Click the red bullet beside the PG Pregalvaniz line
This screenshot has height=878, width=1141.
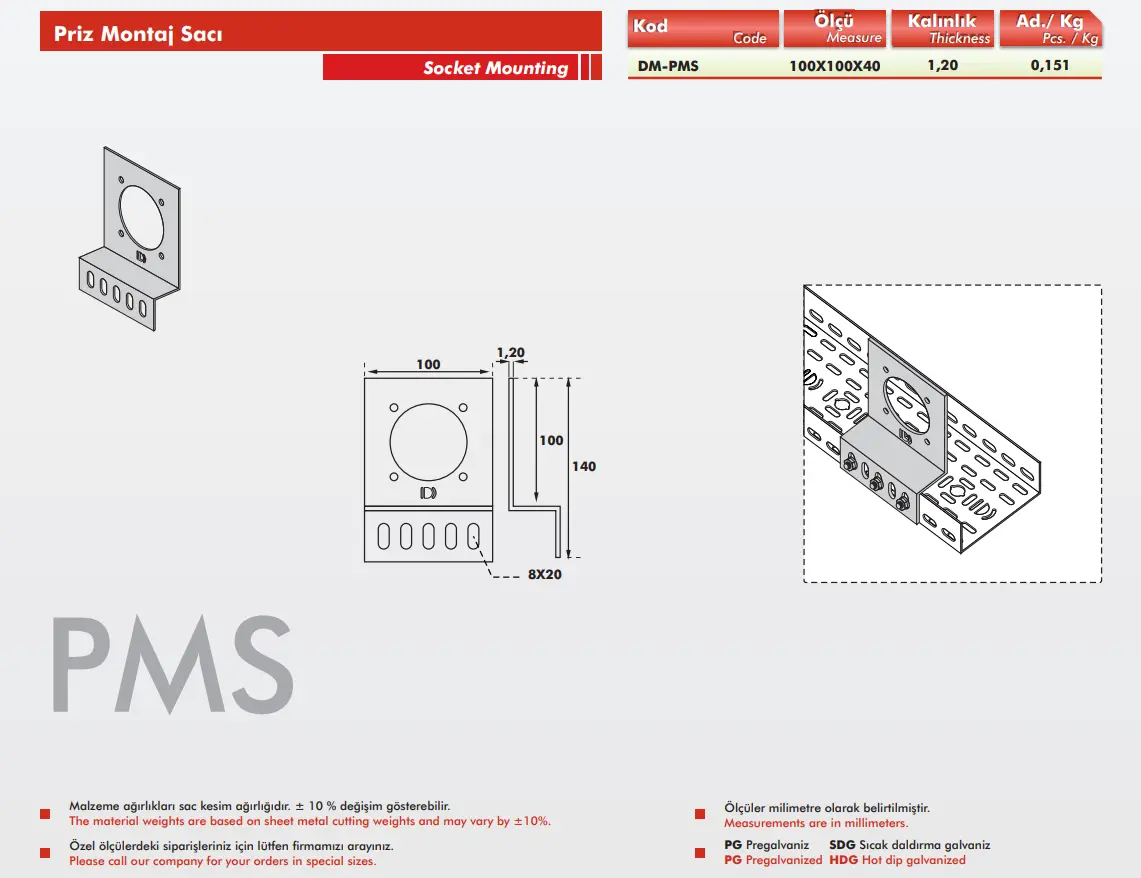701,853
